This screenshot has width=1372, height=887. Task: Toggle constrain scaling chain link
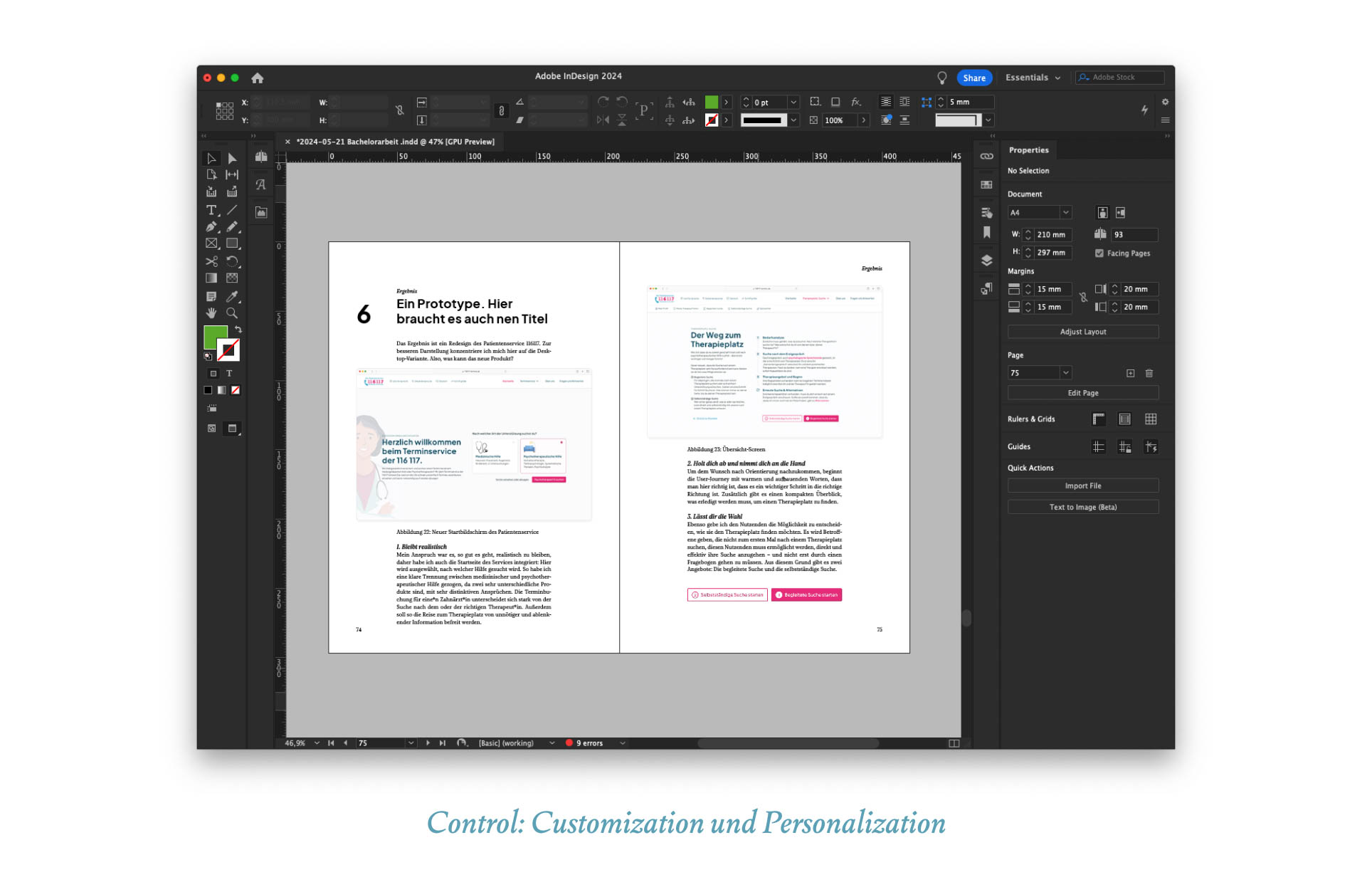(502, 111)
